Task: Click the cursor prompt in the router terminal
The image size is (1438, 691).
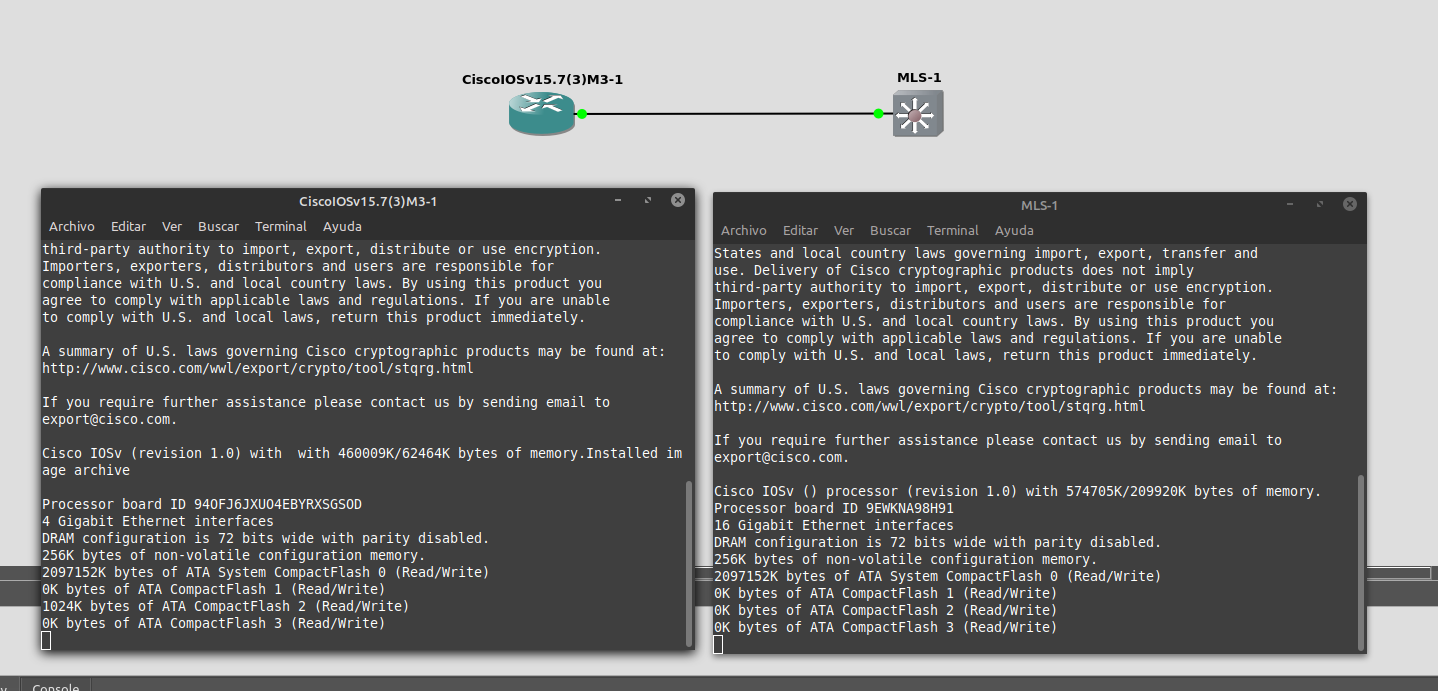Action: click(x=46, y=640)
